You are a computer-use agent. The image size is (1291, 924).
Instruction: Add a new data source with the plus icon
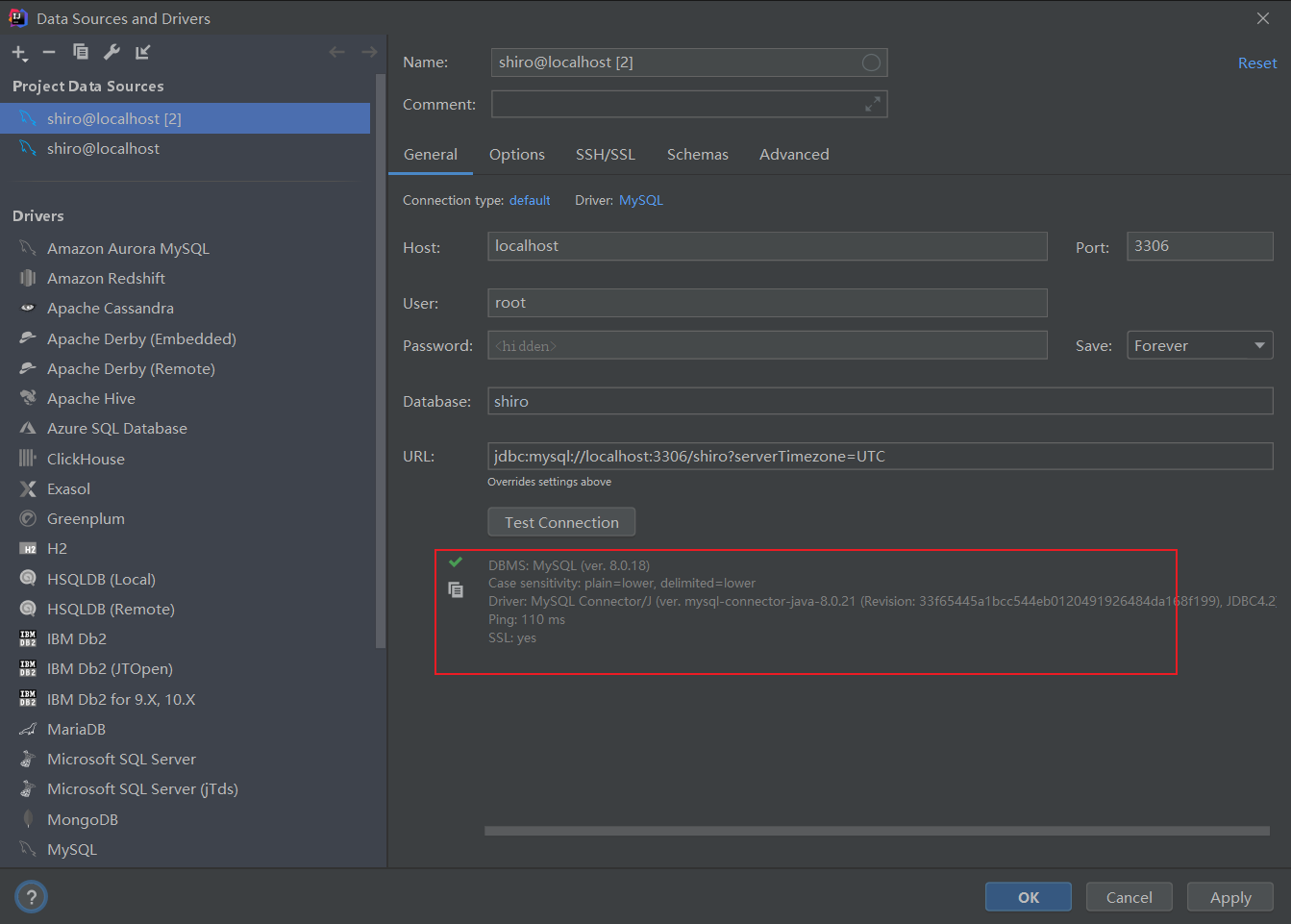pyautogui.click(x=19, y=52)
